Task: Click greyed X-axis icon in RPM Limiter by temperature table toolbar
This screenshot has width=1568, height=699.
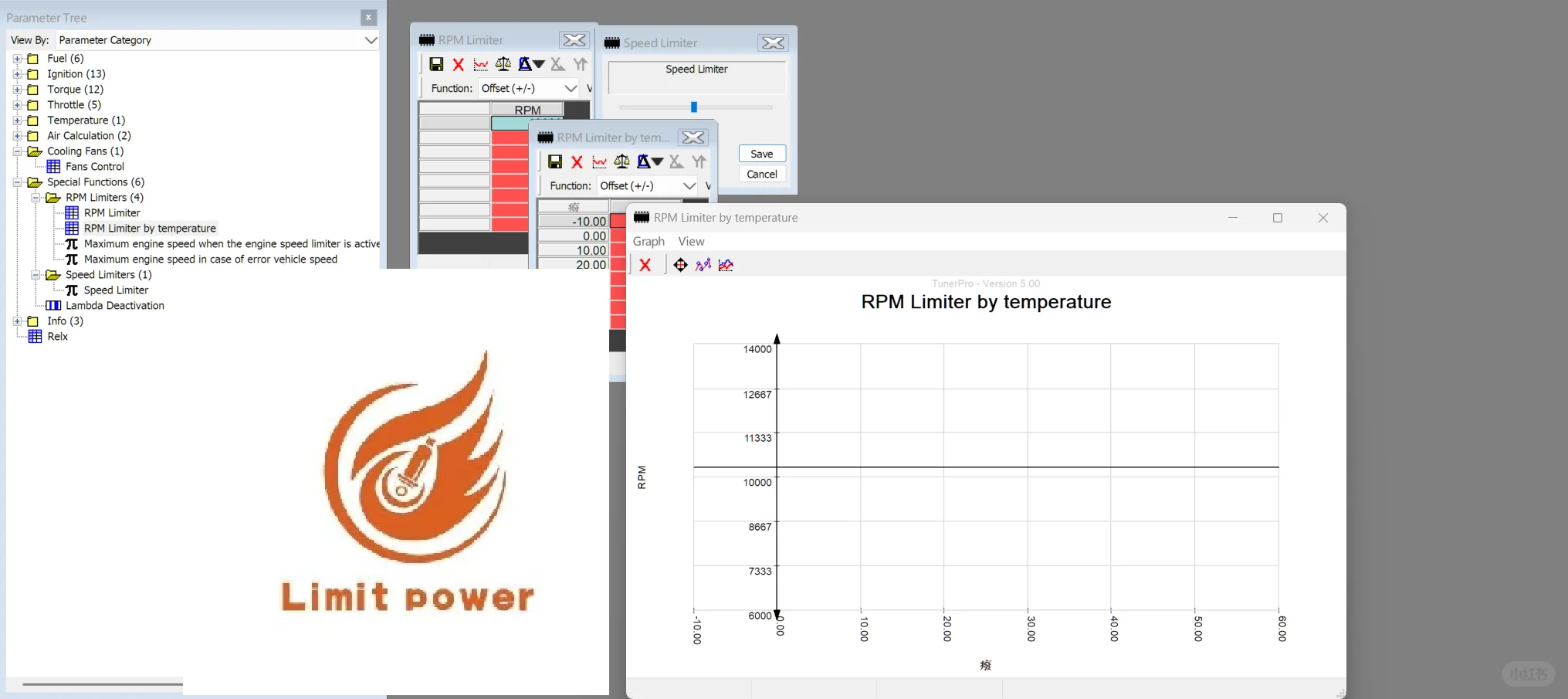Action: click(x=676, y=161)
